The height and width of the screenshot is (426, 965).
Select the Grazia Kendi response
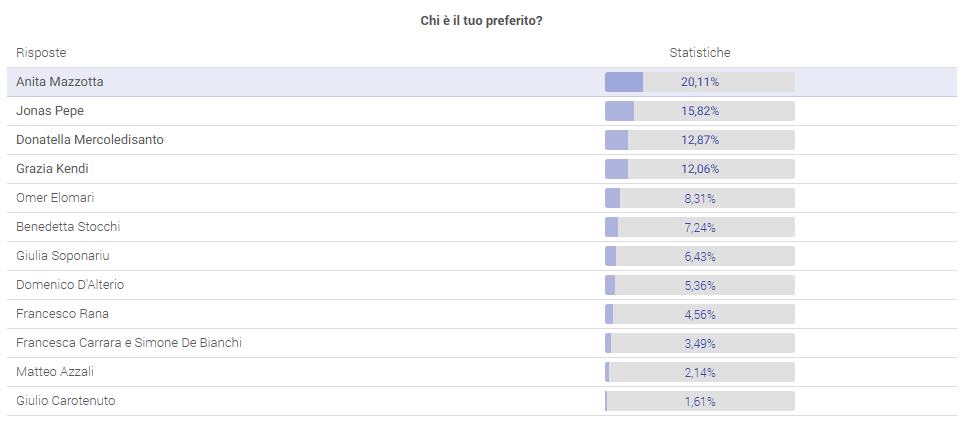click(x=53, y=169)
